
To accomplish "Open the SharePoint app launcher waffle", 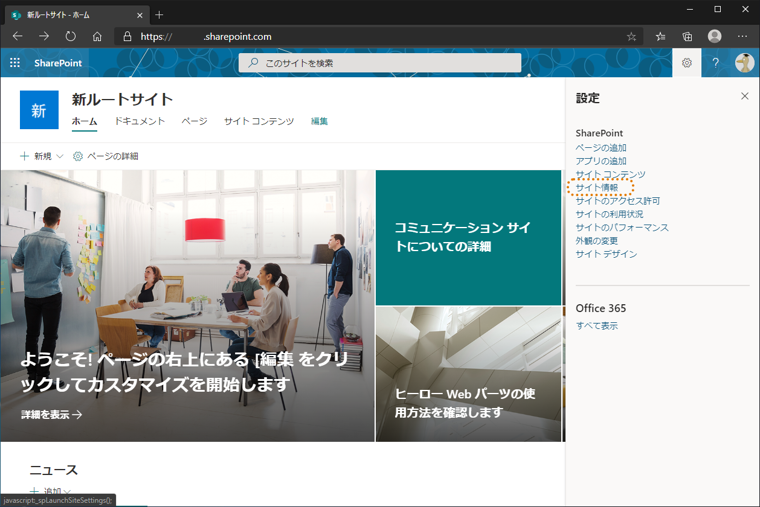I will 15,63.
